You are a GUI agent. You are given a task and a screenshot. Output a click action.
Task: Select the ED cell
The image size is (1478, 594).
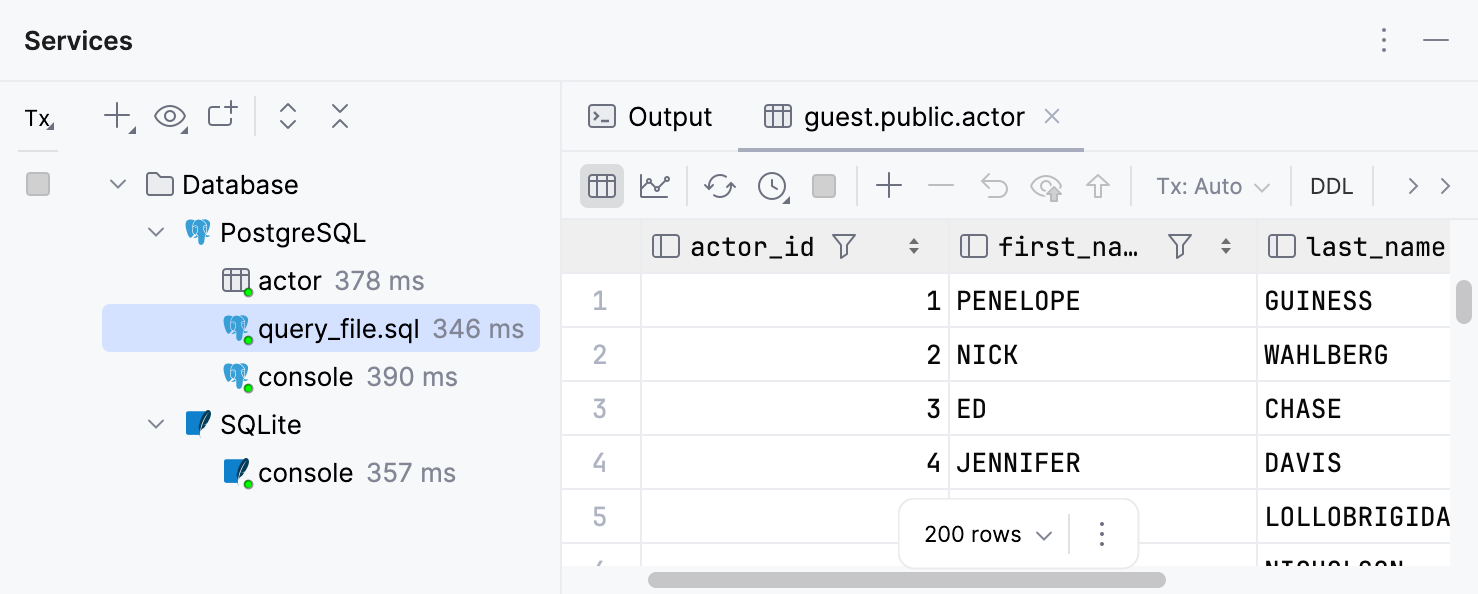[1103, 409]
